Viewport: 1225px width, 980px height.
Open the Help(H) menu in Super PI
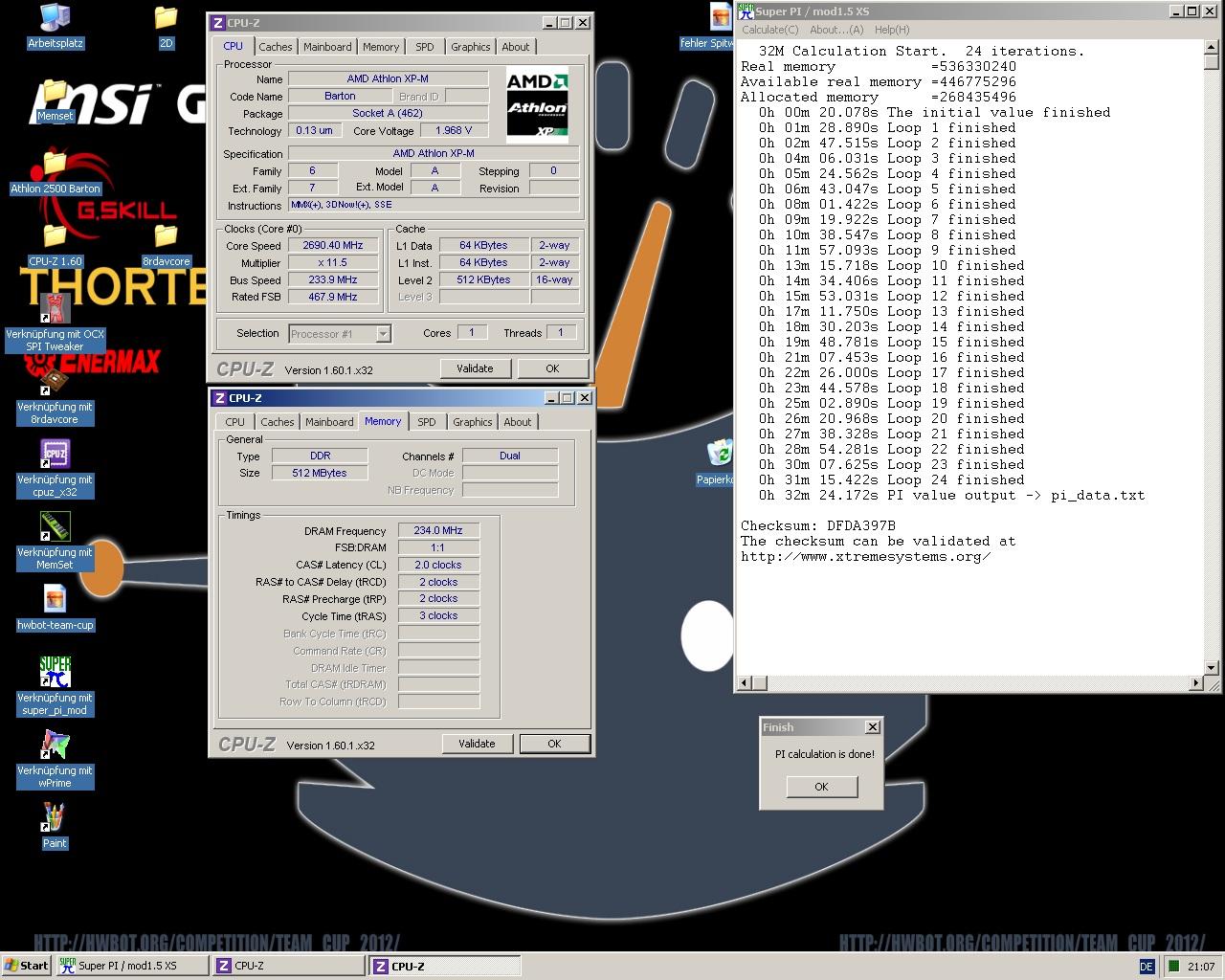coord(892,30)
